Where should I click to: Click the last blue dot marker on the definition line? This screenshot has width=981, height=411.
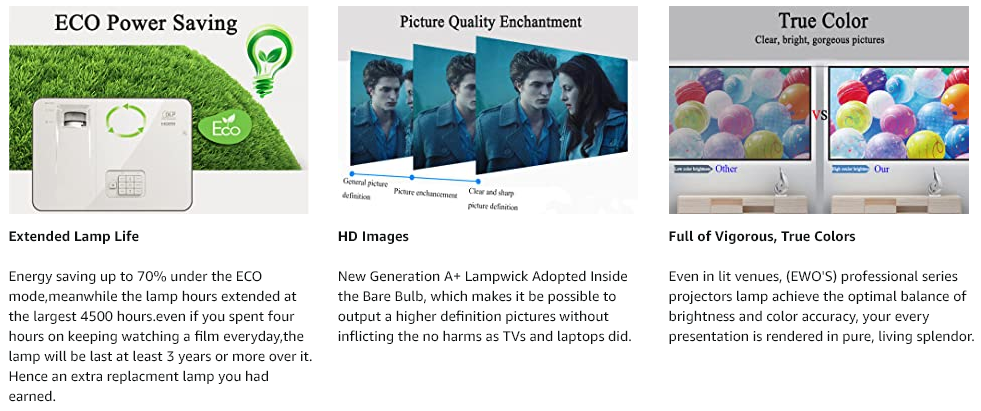tap(476, 182)
